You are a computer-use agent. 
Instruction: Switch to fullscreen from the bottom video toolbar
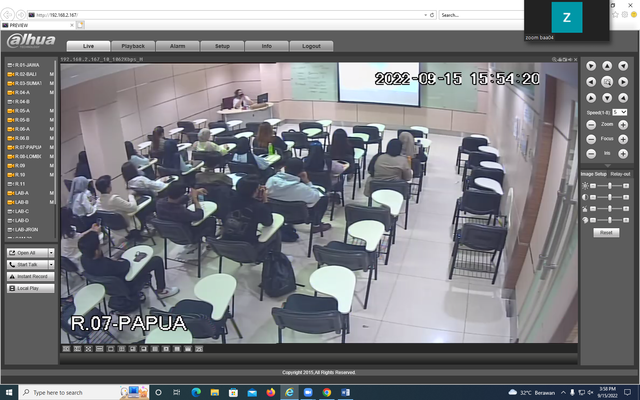tap(88, 349)
